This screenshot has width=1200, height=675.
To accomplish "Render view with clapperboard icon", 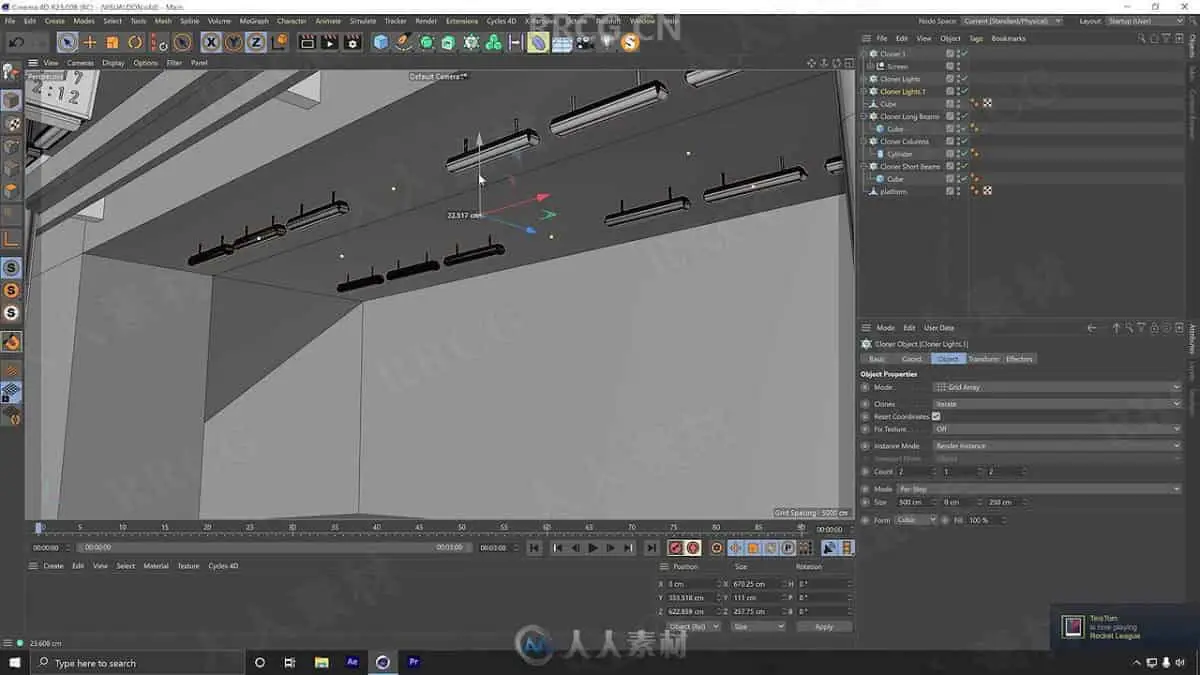I will coord(307,42).
